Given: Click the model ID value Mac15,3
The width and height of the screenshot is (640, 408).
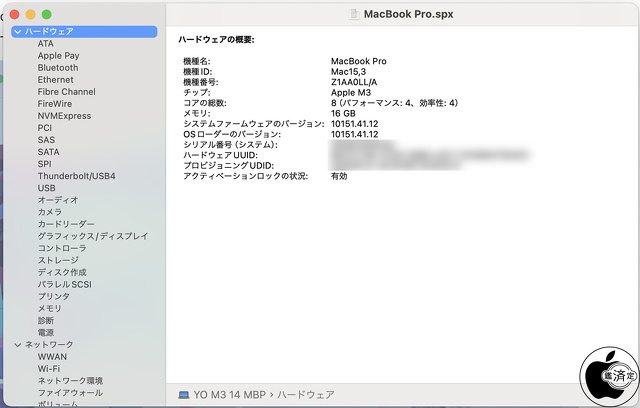Looking at the screenshot, I should 349,72.
